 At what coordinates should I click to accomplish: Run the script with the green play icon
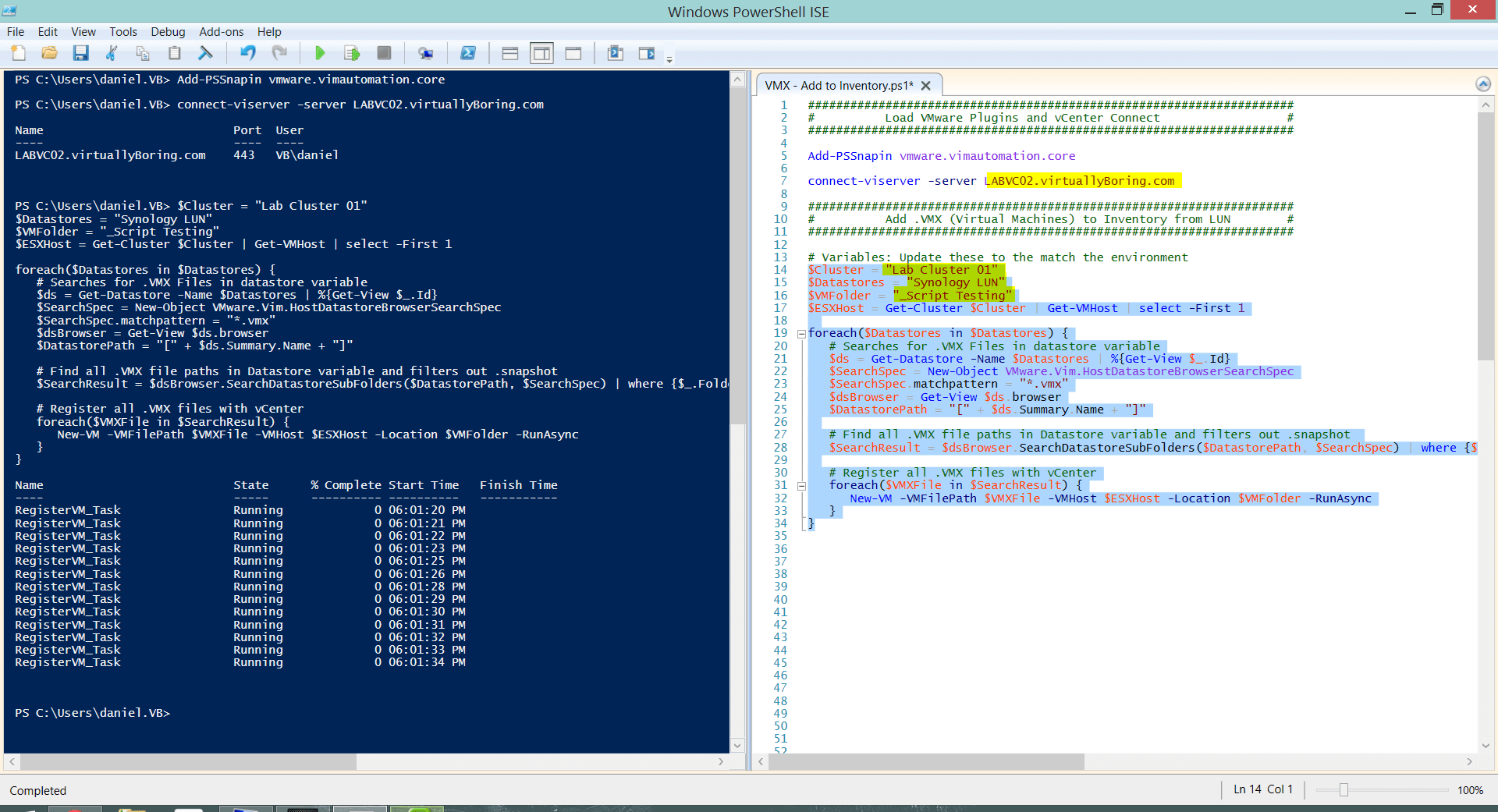pyautogui.click(x=320, y=53)
